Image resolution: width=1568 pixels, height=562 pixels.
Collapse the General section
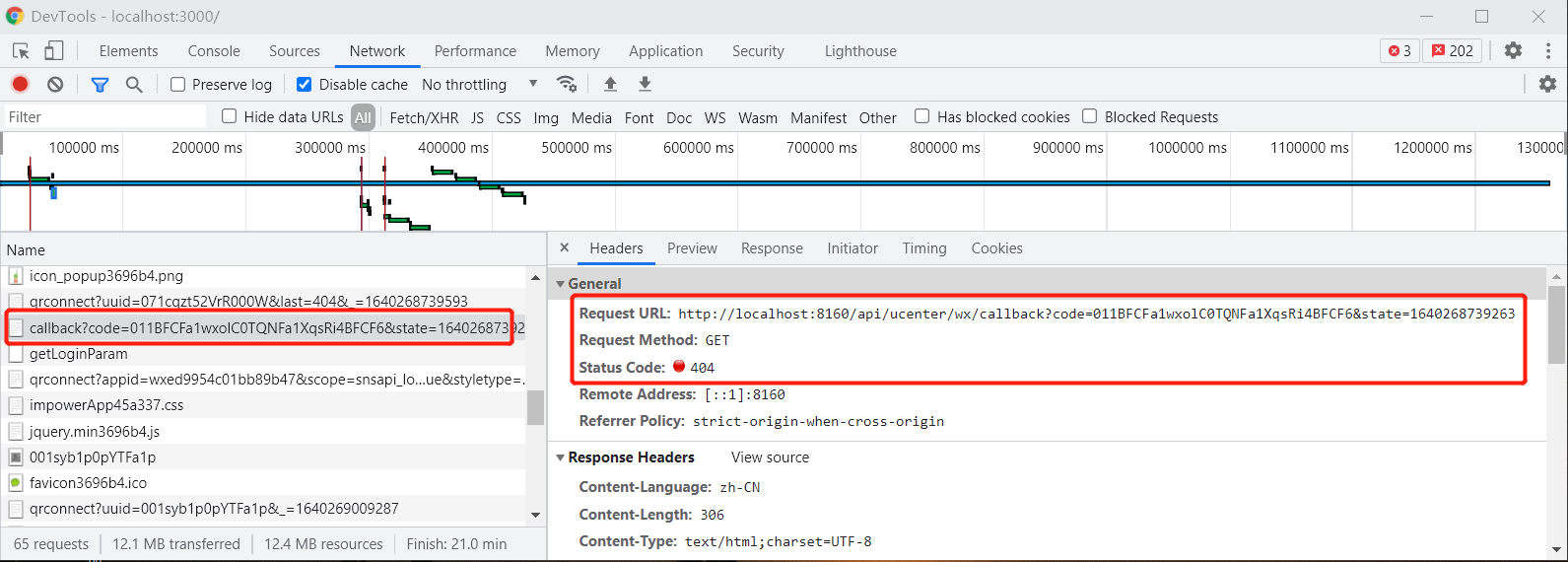(561, 284)
